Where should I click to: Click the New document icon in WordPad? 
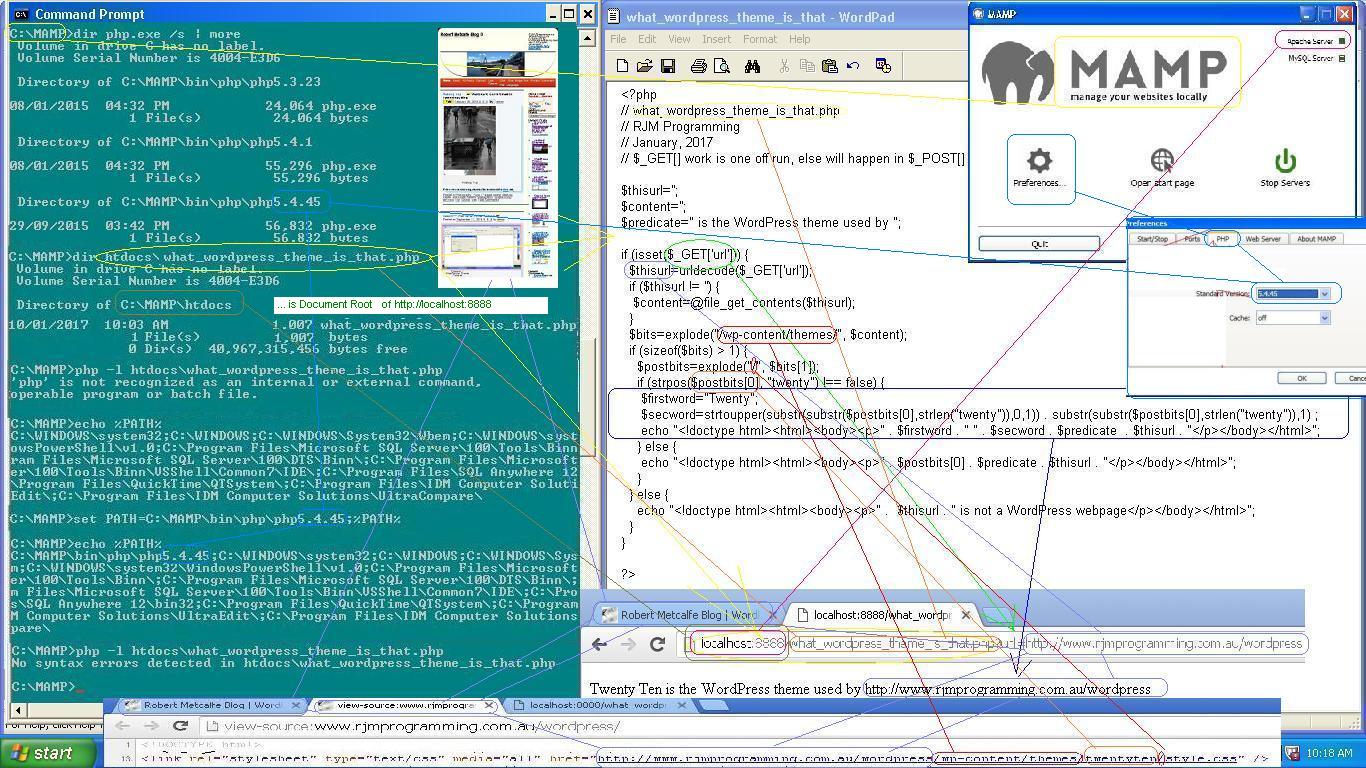click(622, 66)
